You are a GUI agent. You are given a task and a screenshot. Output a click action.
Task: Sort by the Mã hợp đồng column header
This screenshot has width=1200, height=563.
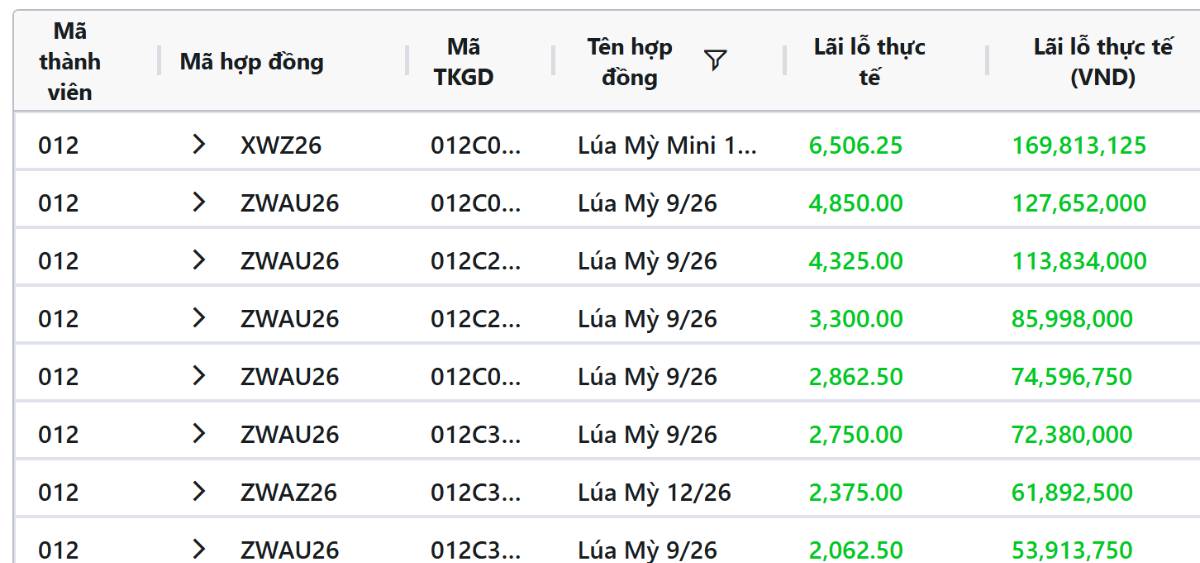click(251, 62)
